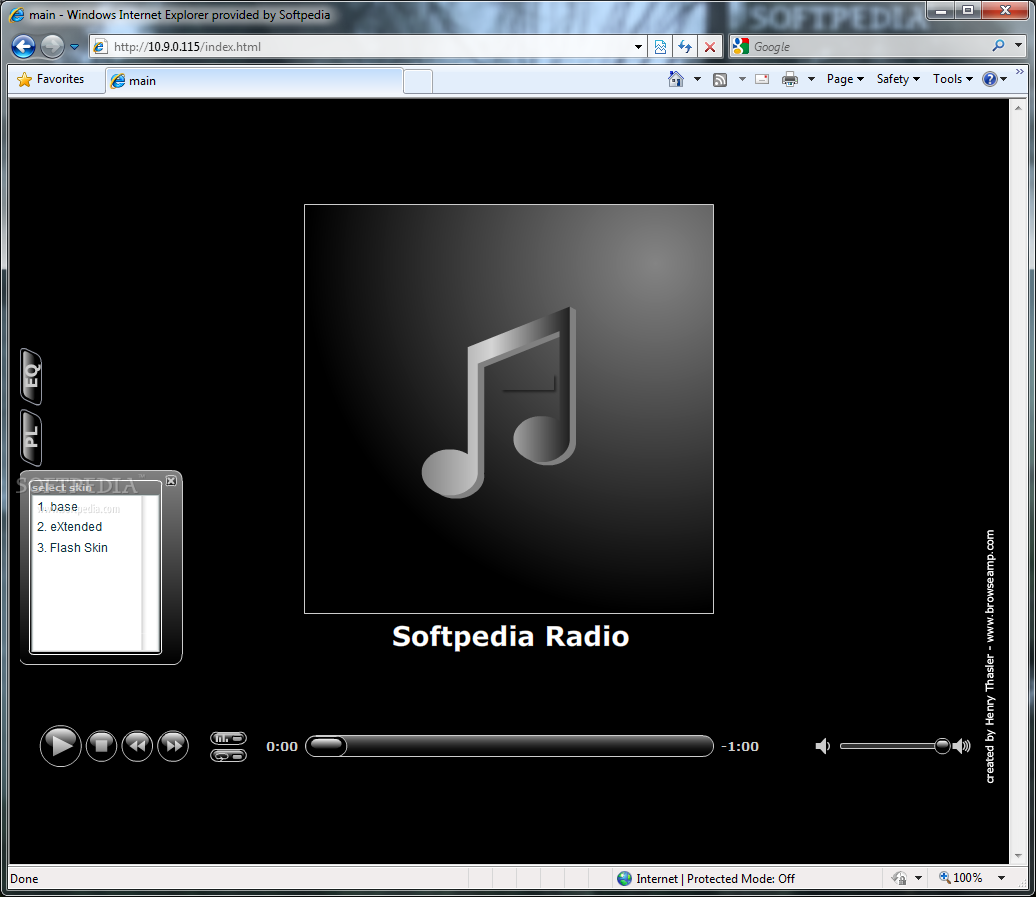
Task: Start playback with the Play button
Action: [60, 746]
